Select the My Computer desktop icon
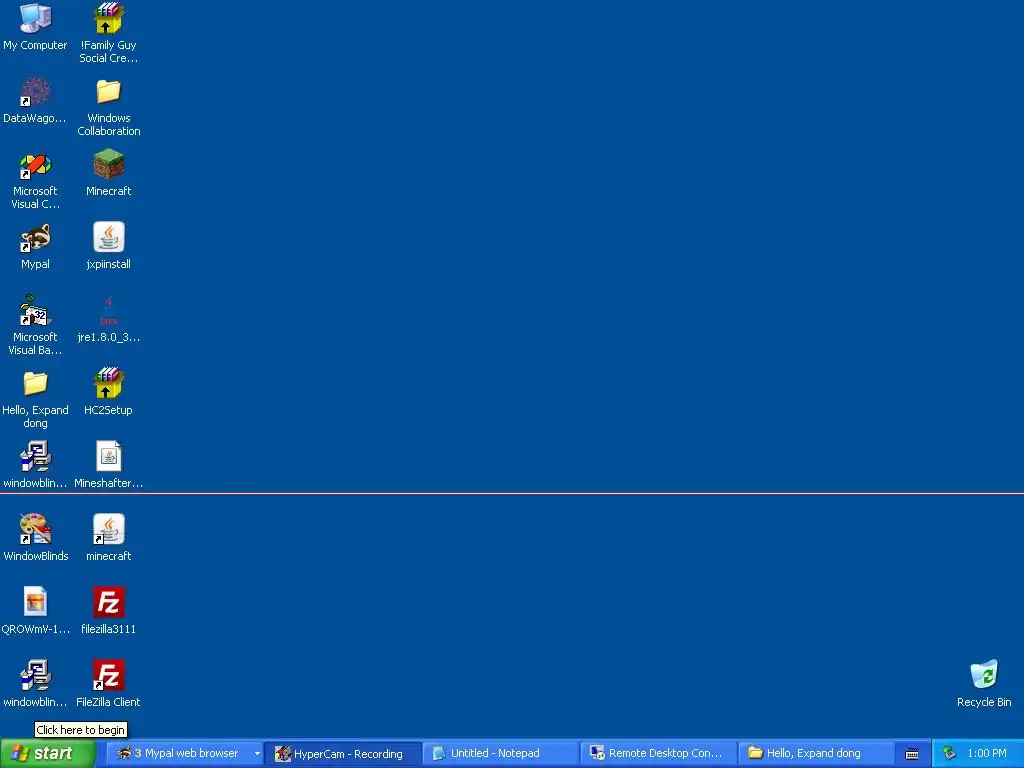The width and height of the screenshot is (1024, 768). point(35,18)
